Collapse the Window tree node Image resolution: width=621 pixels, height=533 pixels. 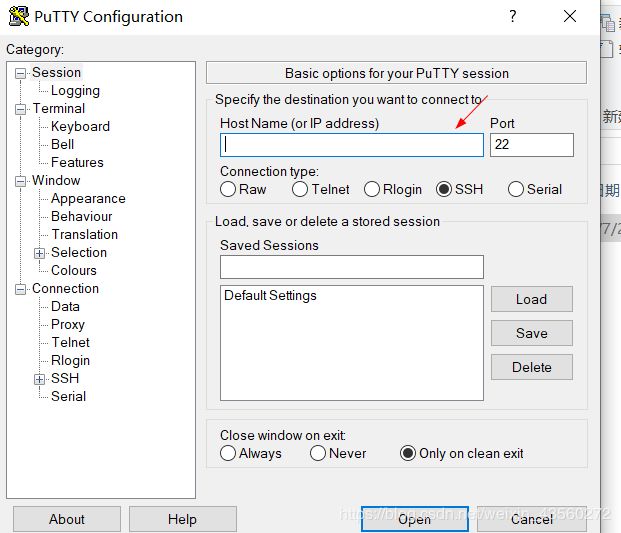20,181
